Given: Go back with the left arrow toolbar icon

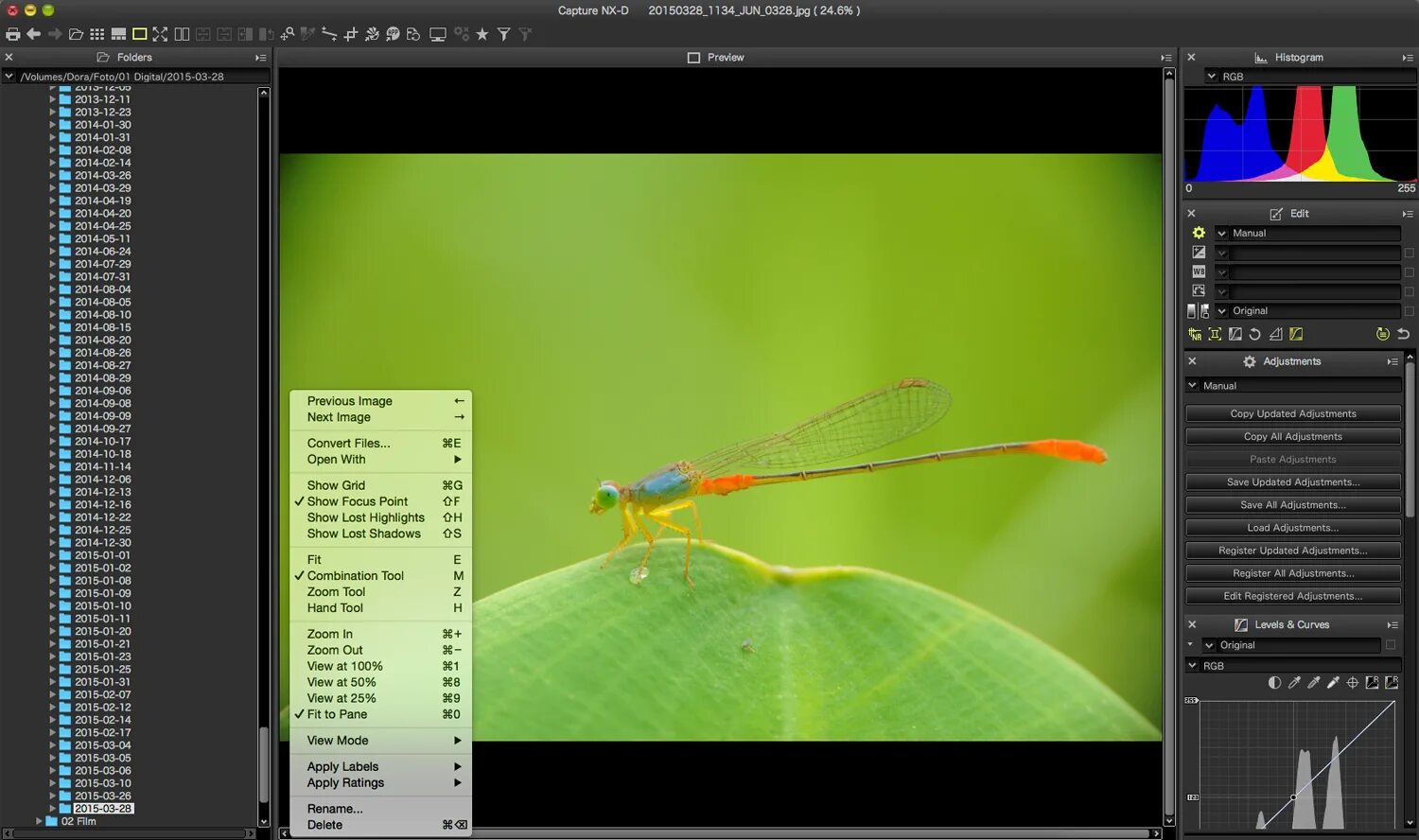Looking at the screenshot, I should point(33,34).
